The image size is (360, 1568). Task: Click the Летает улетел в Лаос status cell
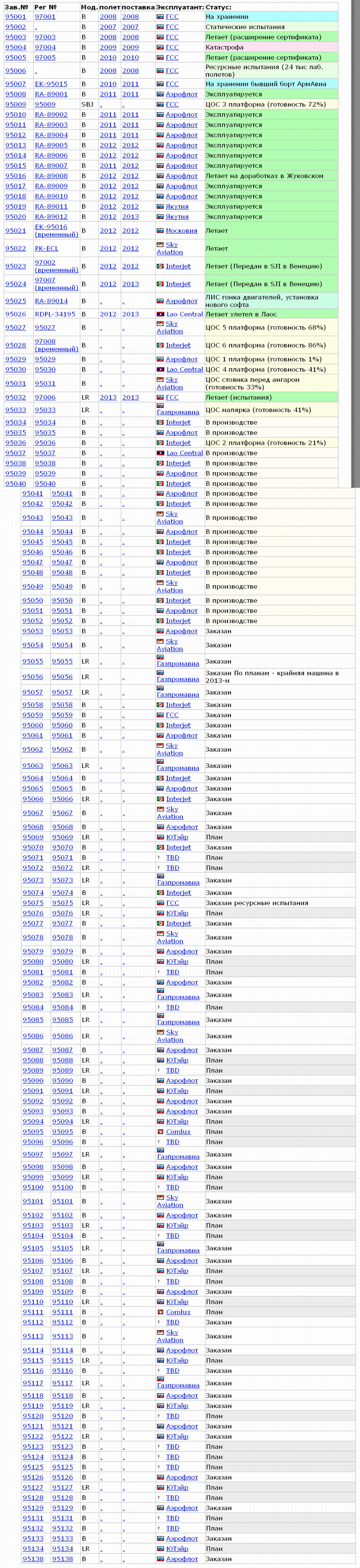[x=271, y=314]
